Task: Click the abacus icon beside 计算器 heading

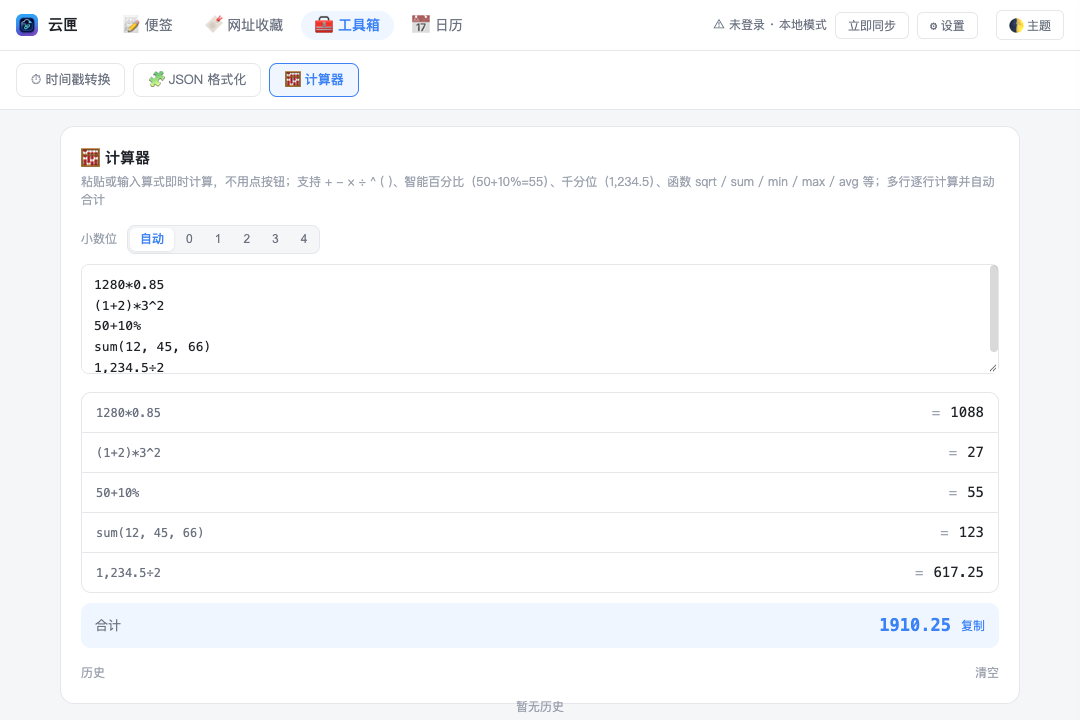Action: [x=90, y=158]
